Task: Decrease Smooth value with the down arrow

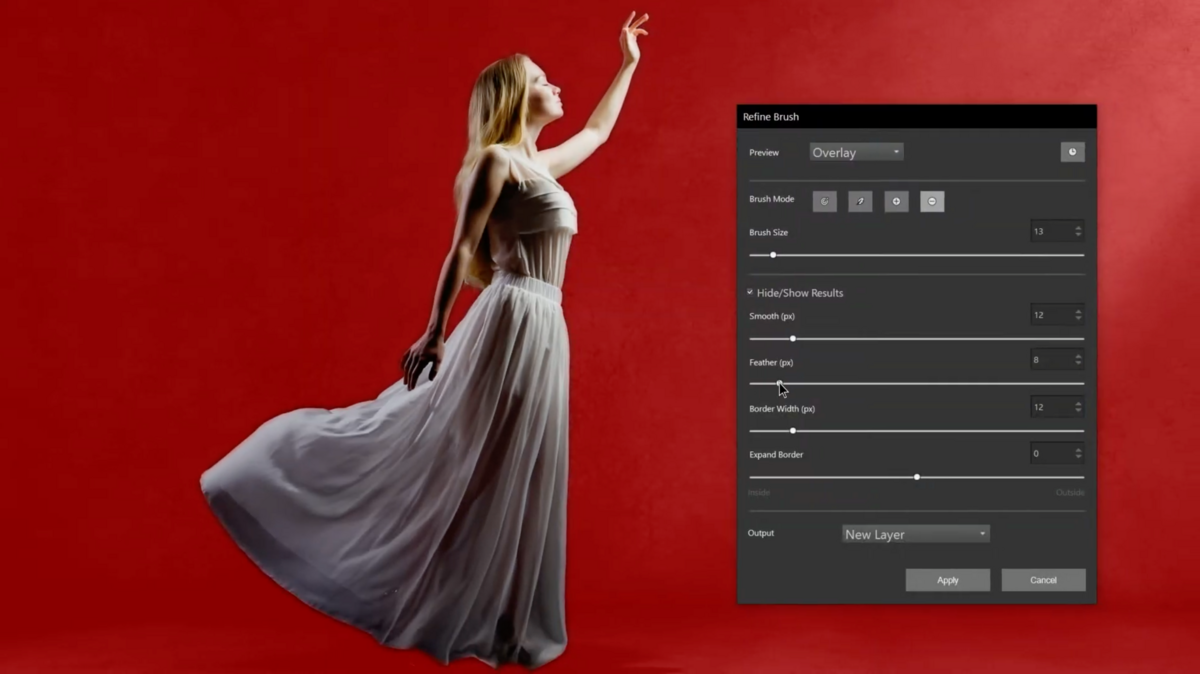Action: click(1078, 319)
